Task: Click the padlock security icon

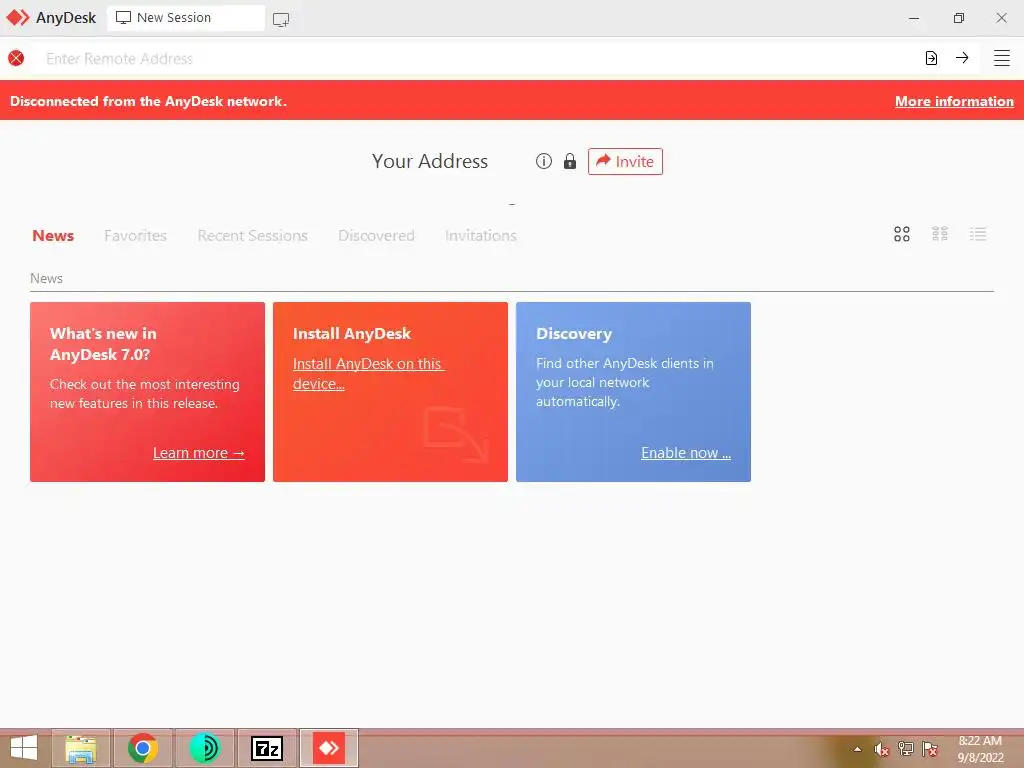Action: (570, 161)
